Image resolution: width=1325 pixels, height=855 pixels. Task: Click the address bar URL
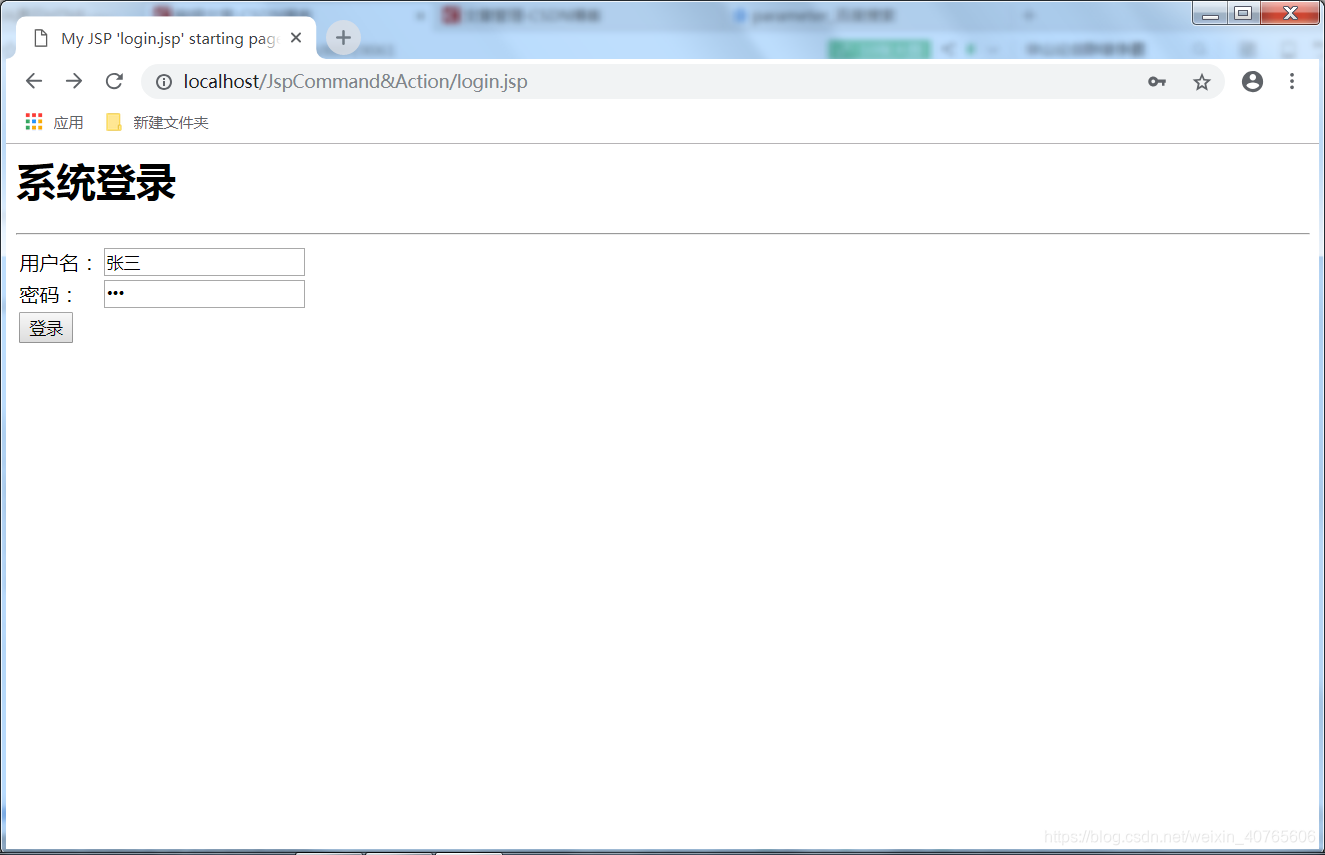pyautogui.click(x=355, y=82)
